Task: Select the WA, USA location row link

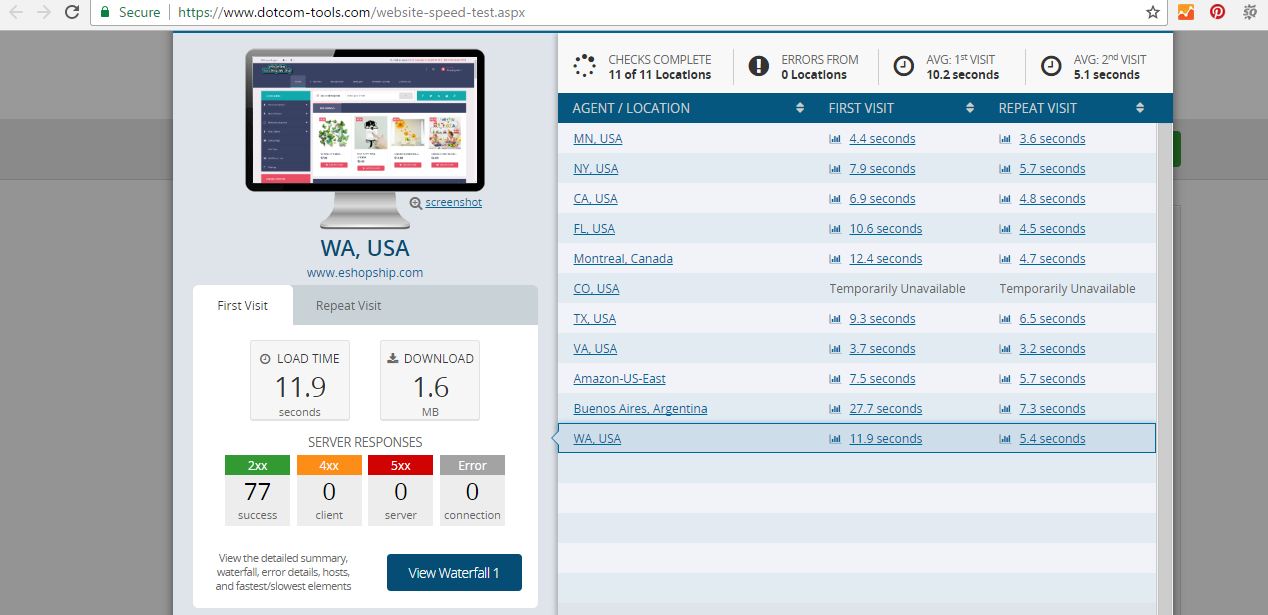Action: click(x=597, y=439)
